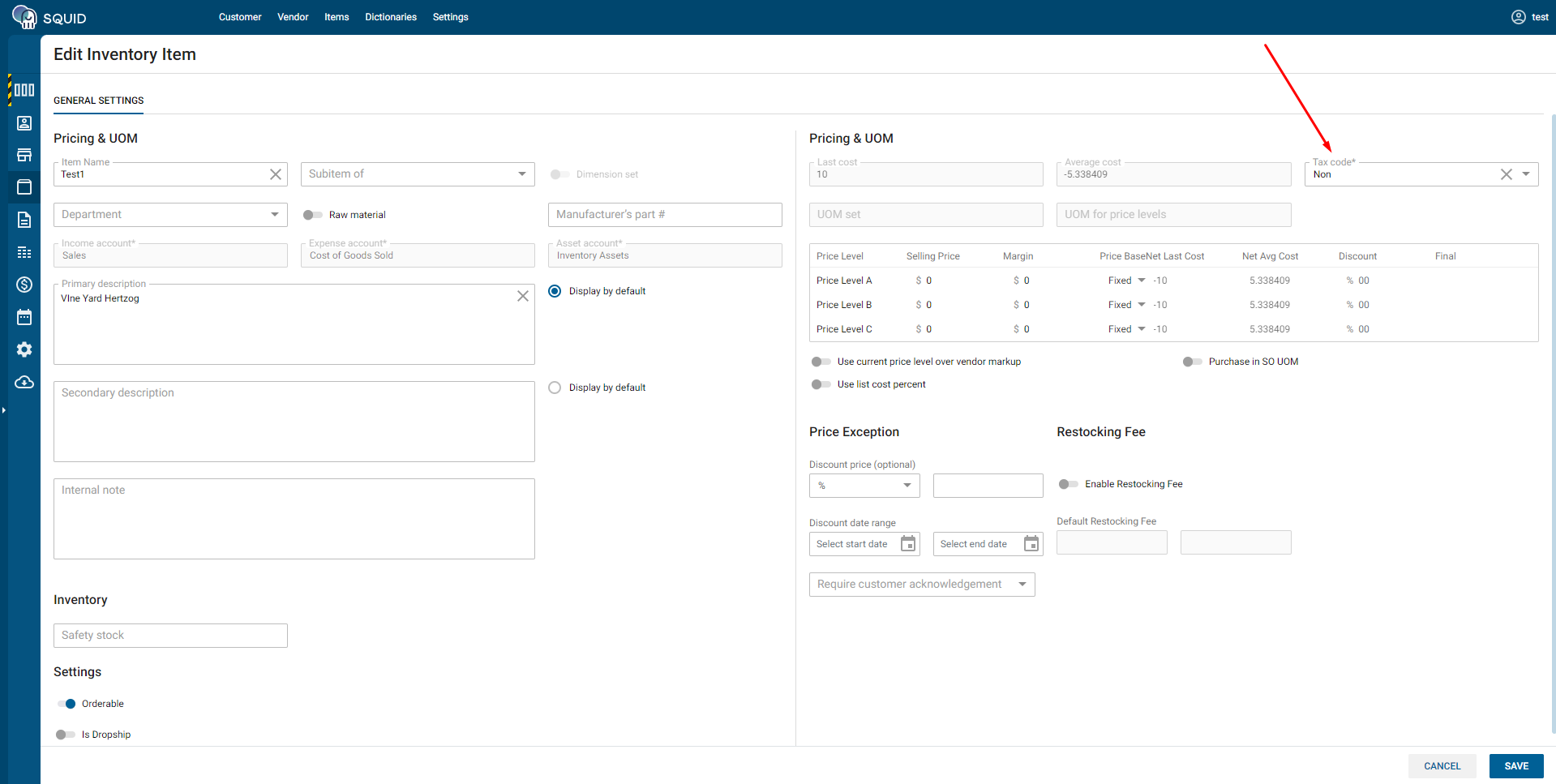Open the document icon in the sidebar
Screen dimensions: 1556x784
click(x=24, y=220)
